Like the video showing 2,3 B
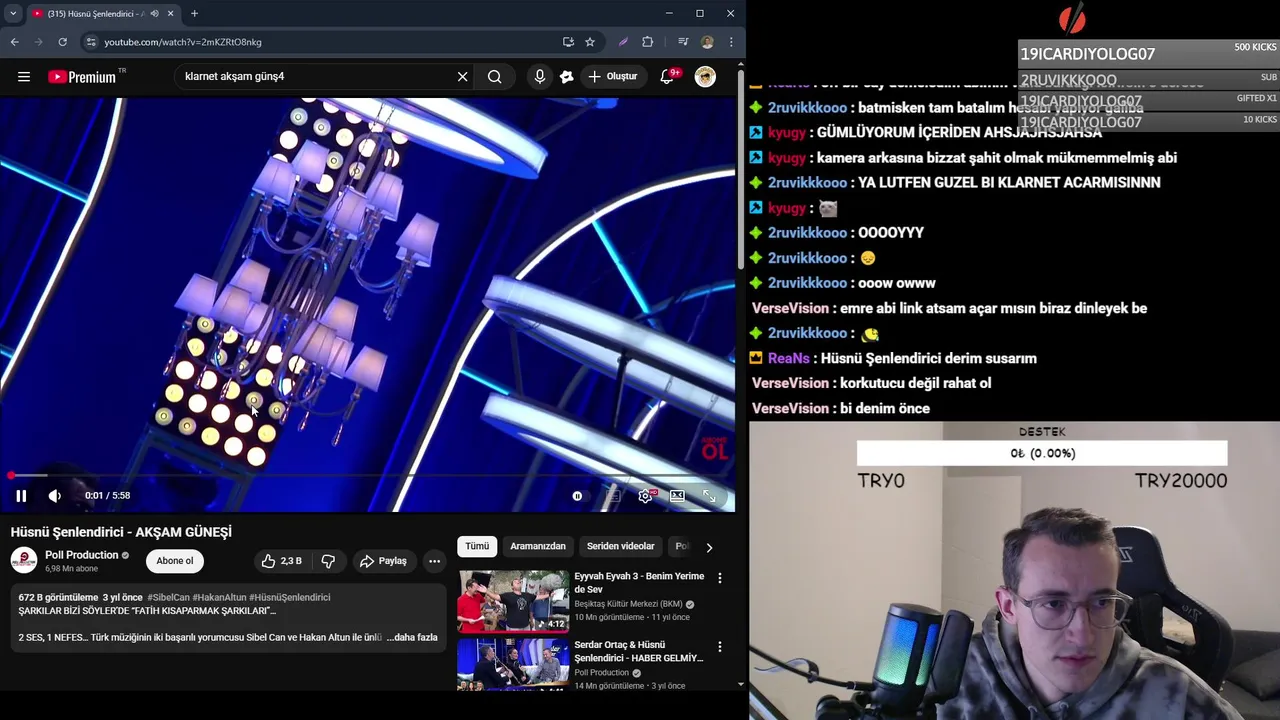 [x=281, y=561]
